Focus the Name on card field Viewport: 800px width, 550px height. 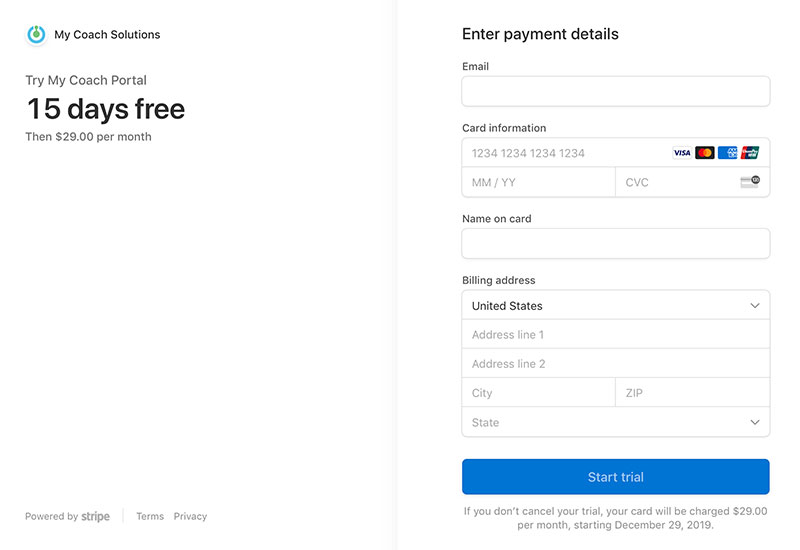tap(615, 244)
